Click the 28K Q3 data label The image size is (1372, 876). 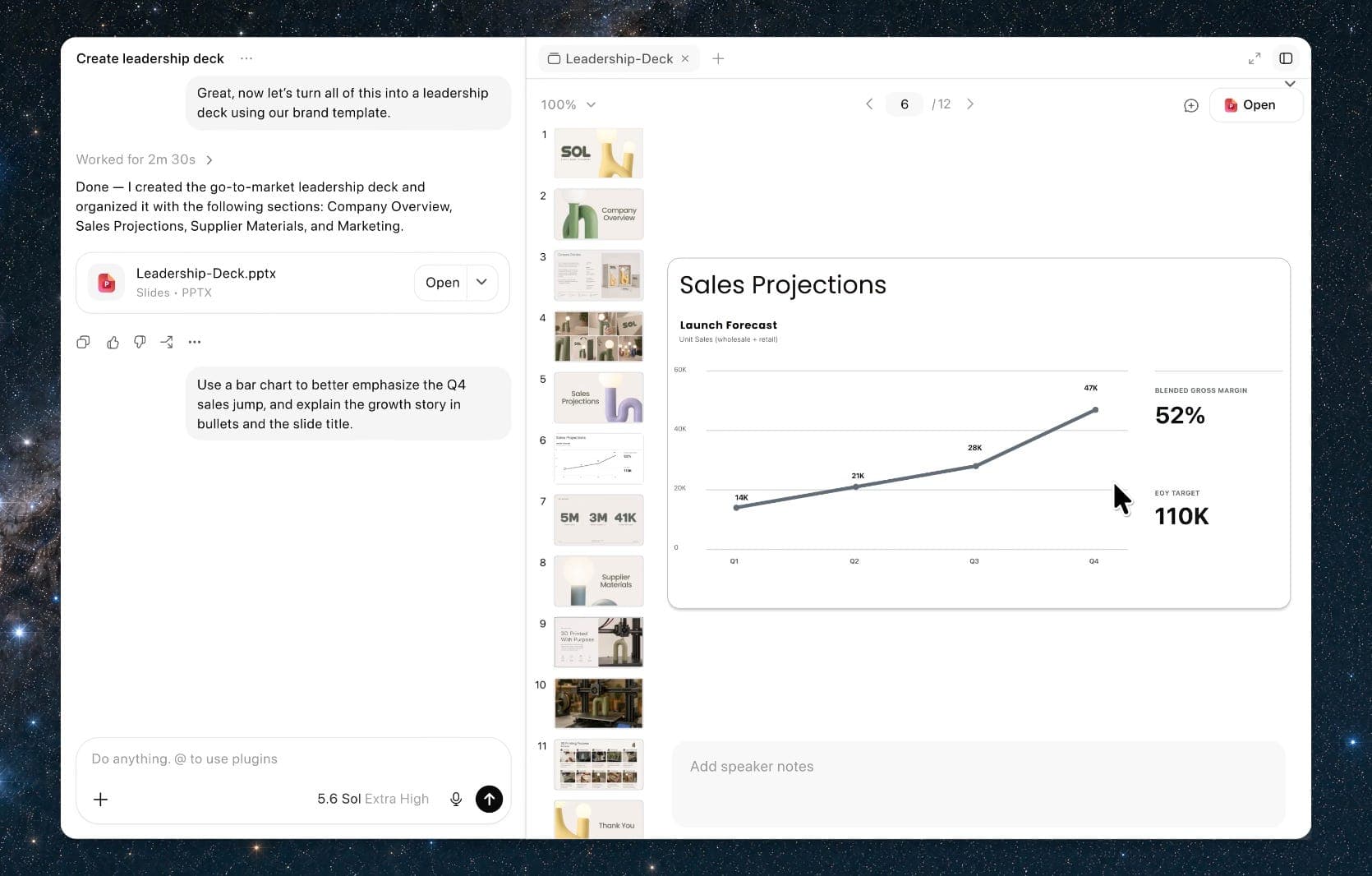coord(975,448)
